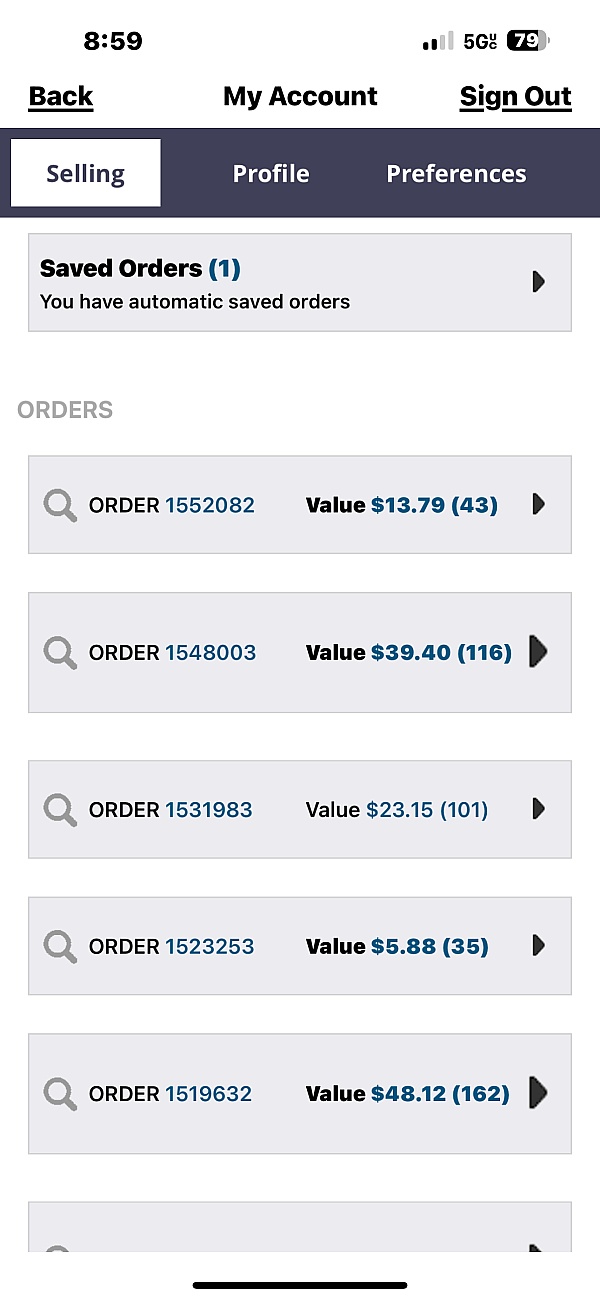Viewport: 600px width, 1300px height.
Task: Expand order 1519632 with the arrow
Action: click(x=539, y=1092)
